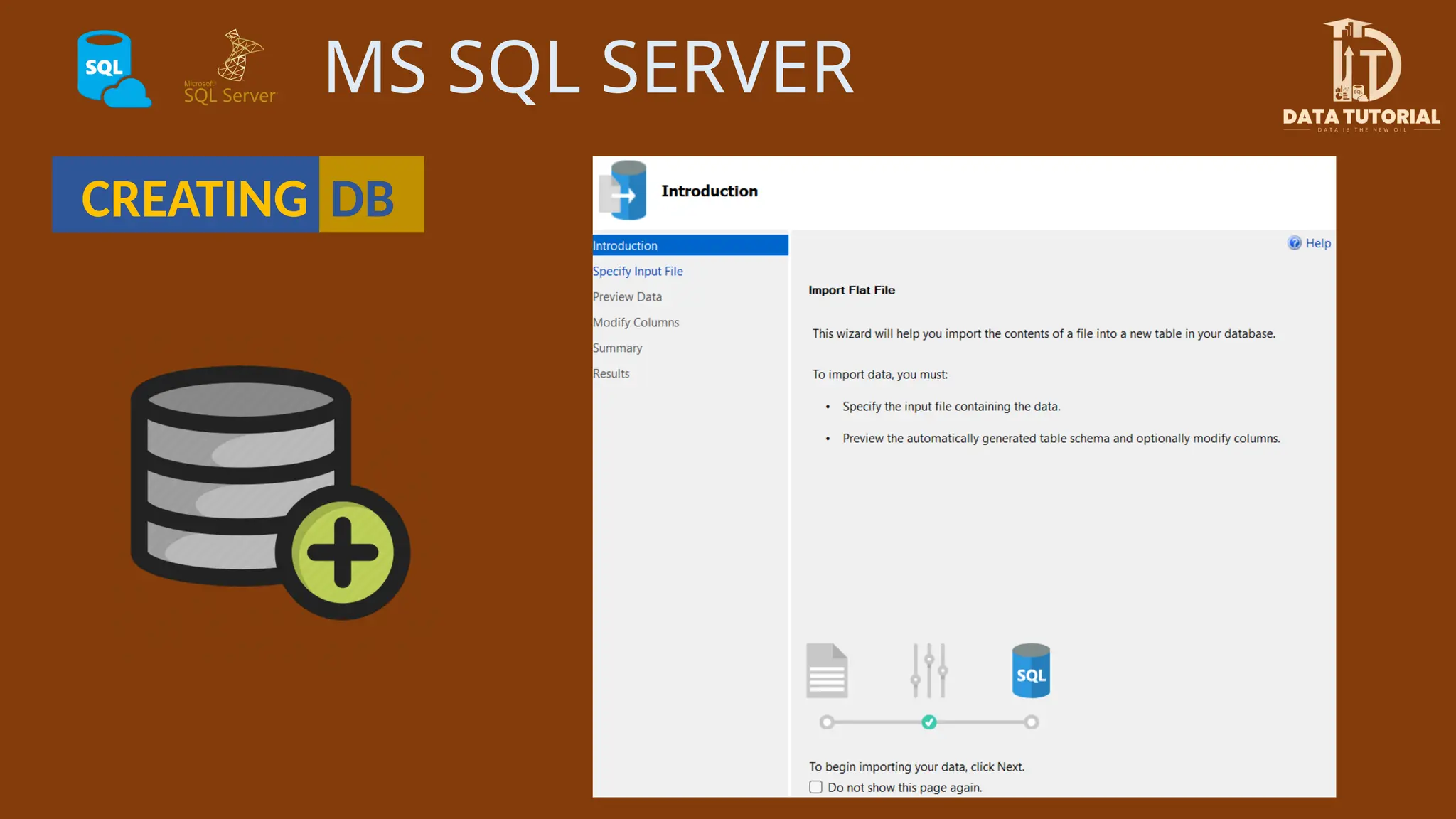This screenshot has height=819, width=1456.
Task: Select Summary step in wizard sidebar
Action: [x=617, y=348]
